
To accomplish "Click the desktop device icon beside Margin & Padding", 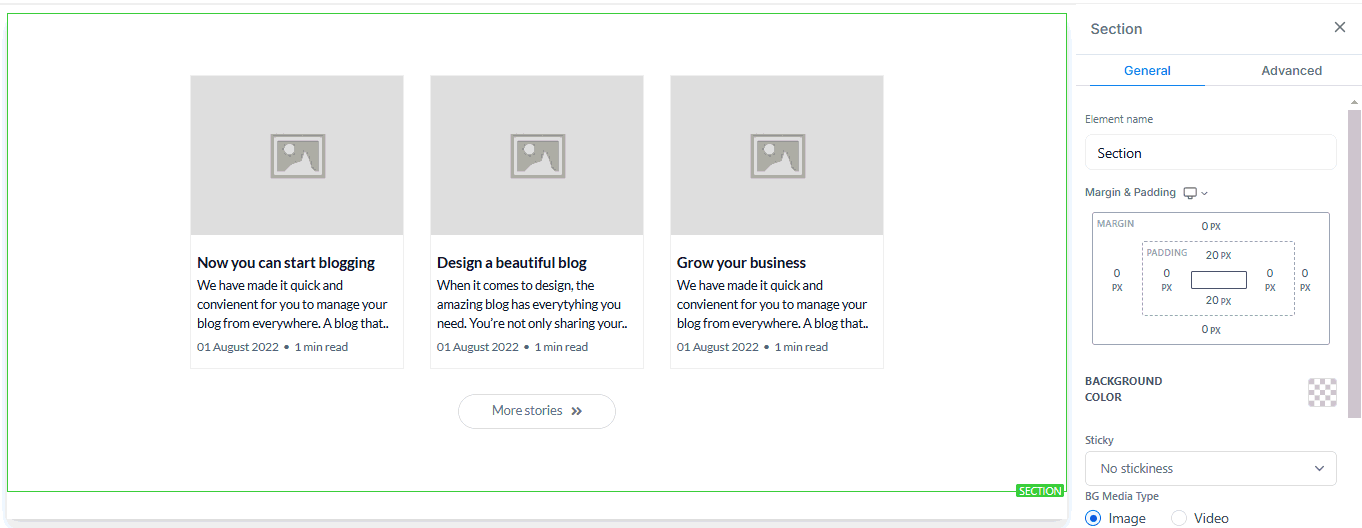I will tap(1190, 193).
